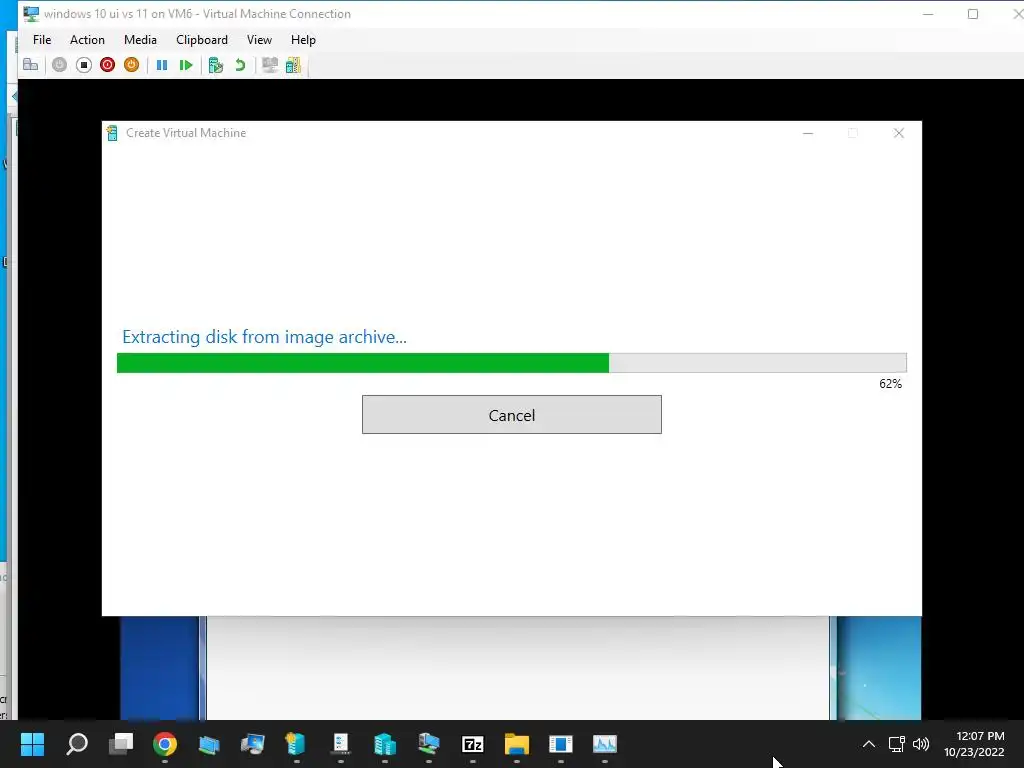Open the blue stacked monitors taskbar app
The width and height of the screenshot is (1024, 768).
point(209,744)
